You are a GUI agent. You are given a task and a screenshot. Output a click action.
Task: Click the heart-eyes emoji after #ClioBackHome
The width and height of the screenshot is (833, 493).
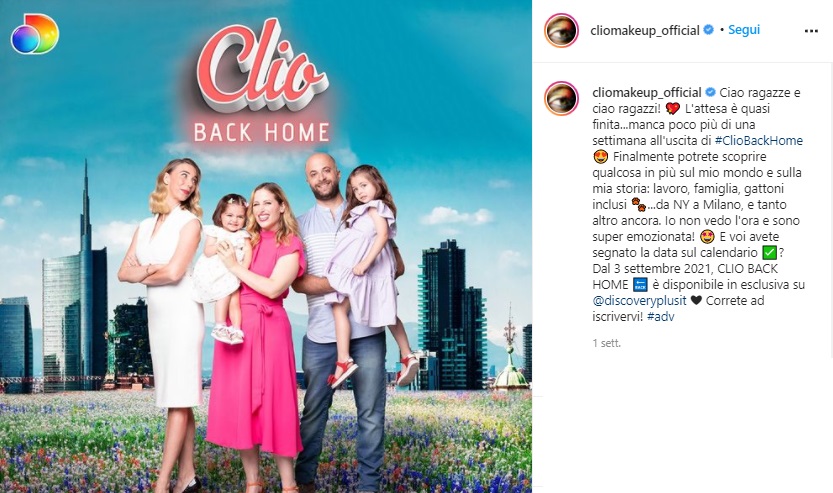pos(600,157)
